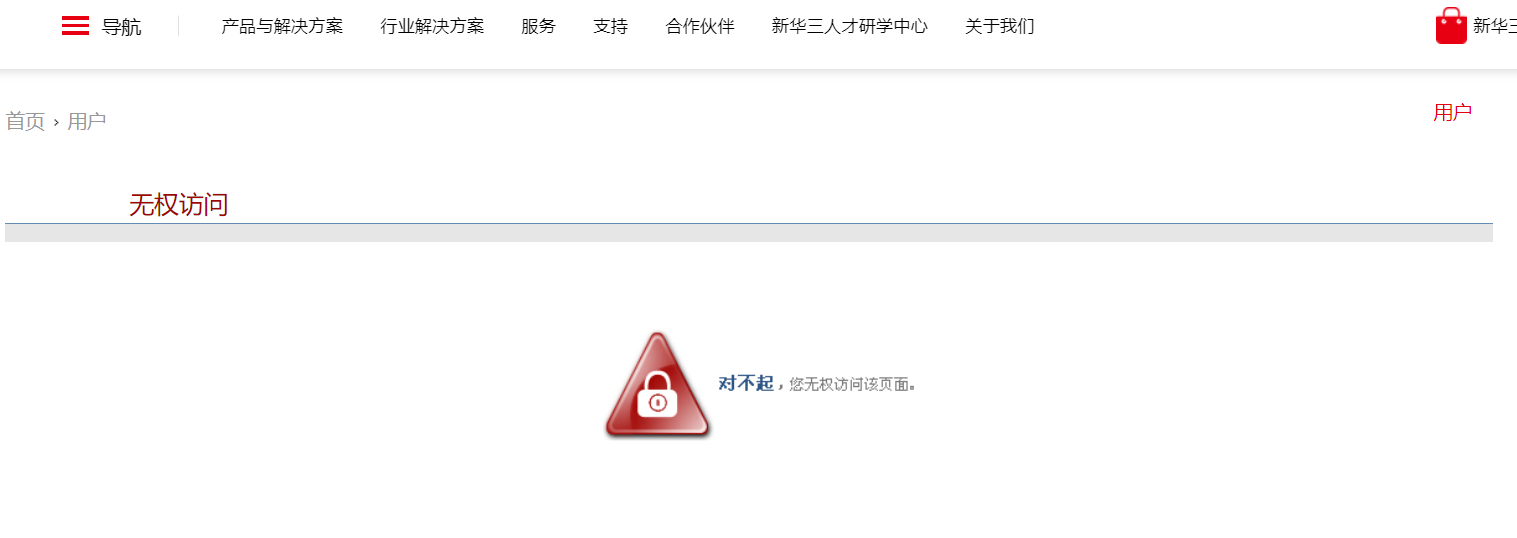Click the gray divider bar below the heading
This screenshot has height=538, width=1517.
[x=749, y=233]
